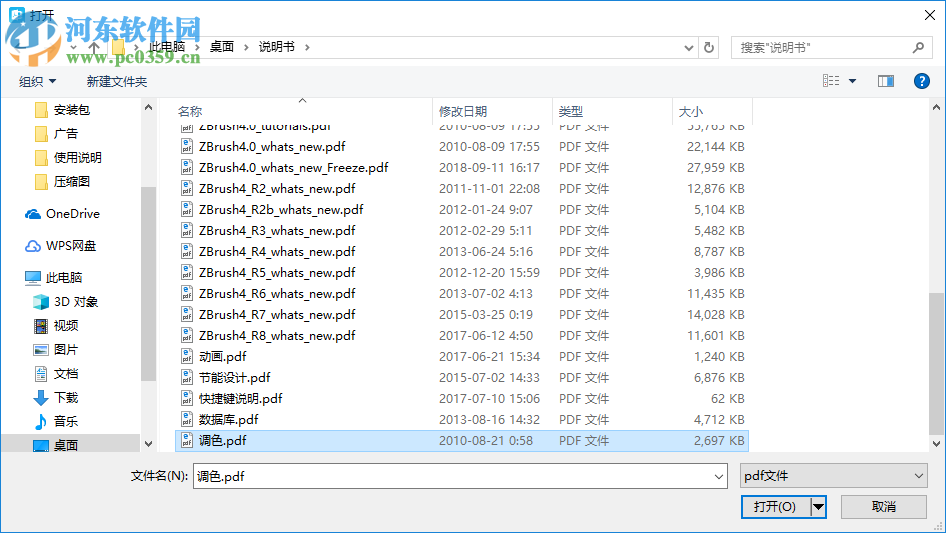The image size is (946, 533).
Task: Click PDF icon of 动画.pdf
Action: [x=187, y=357]
